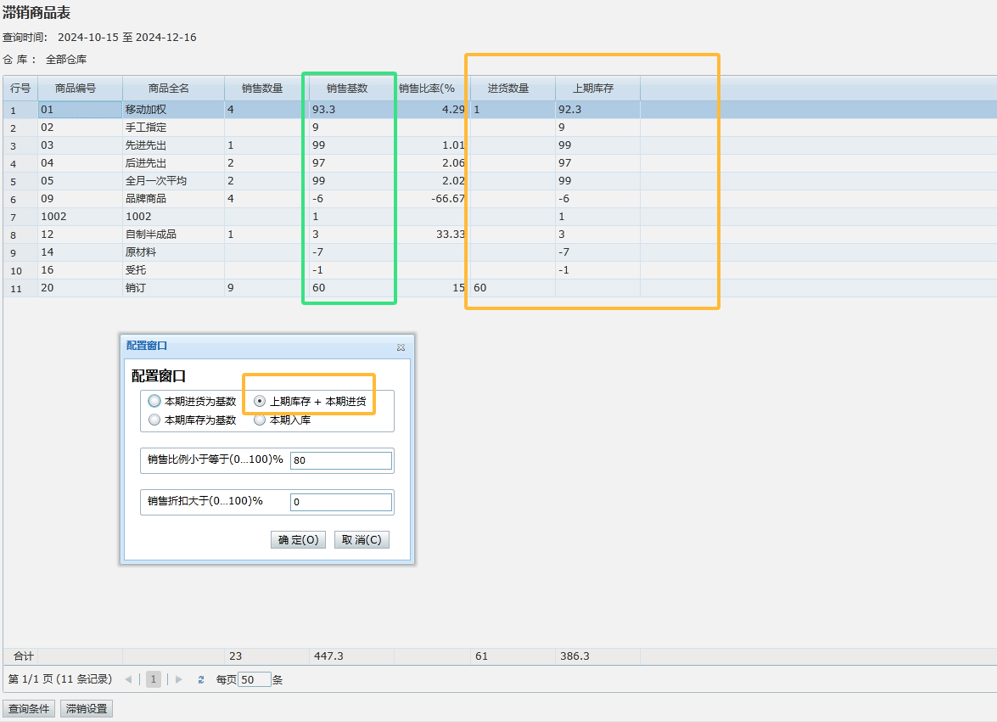
Task: Select 上期库存 + 本期进货 radio option
Action: tap(260, 401)
